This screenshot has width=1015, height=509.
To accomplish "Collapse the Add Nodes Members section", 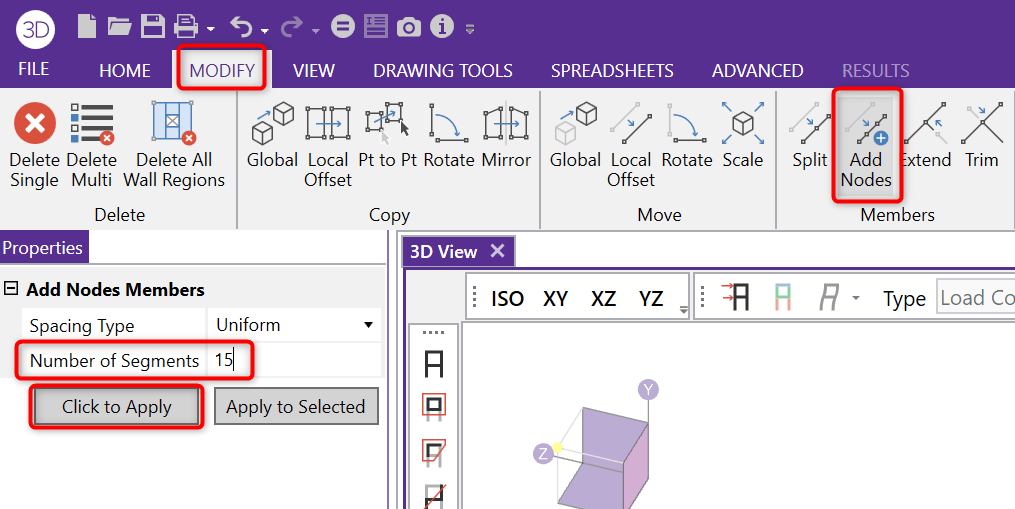I will click(x=11, y=289).
